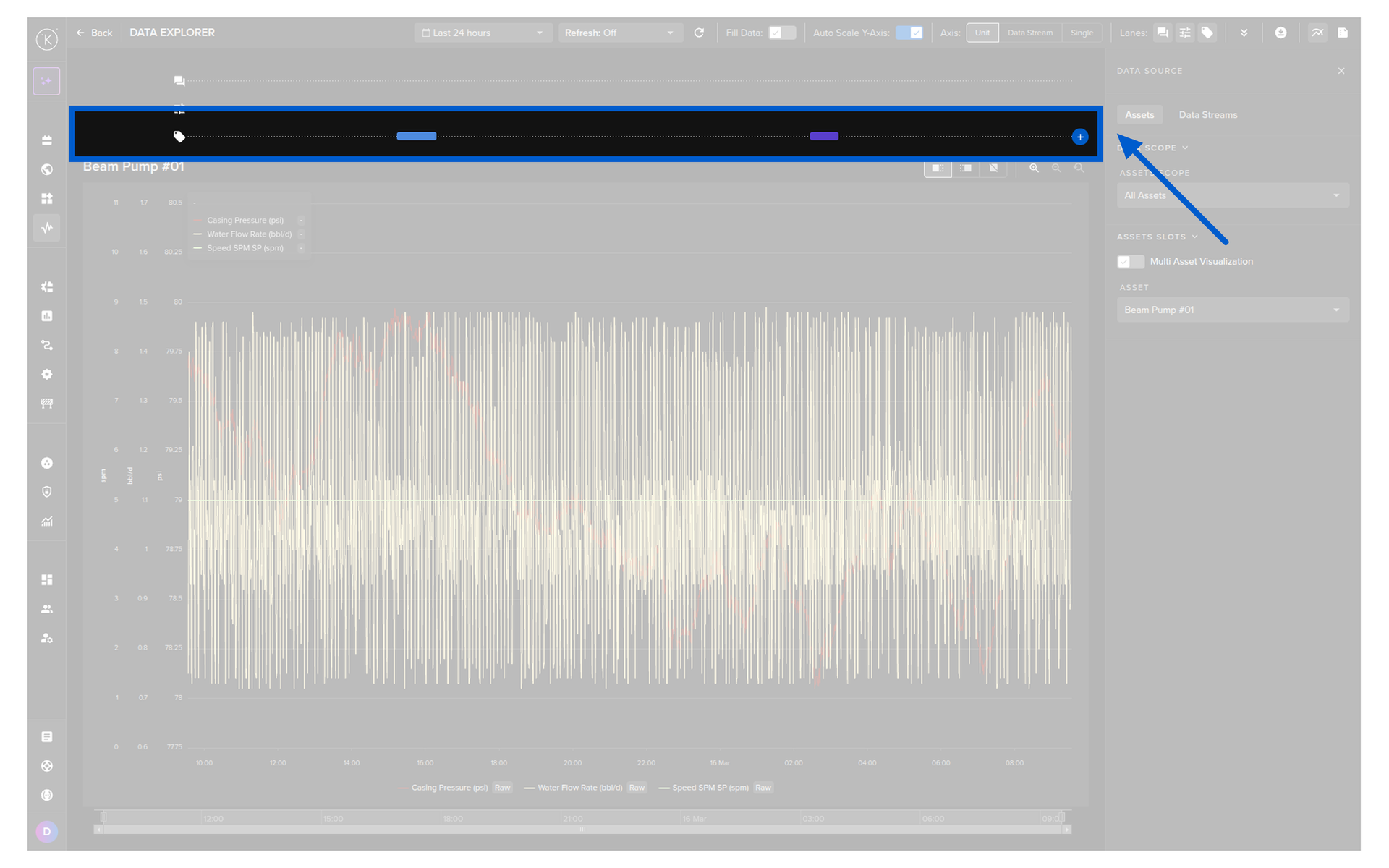Select Single axis option
This screenshot has height=868, width=1389.
pyautogui.click(x=1082, y=33)
